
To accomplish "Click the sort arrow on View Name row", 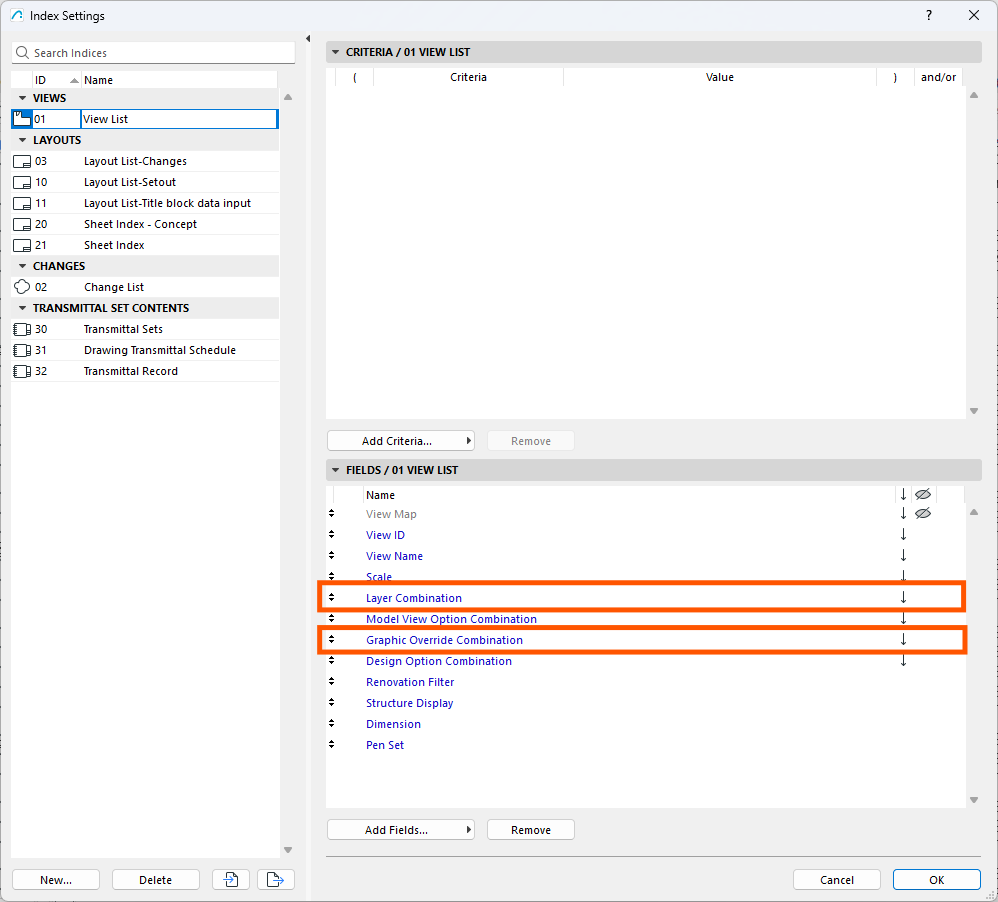I will 903,556.
